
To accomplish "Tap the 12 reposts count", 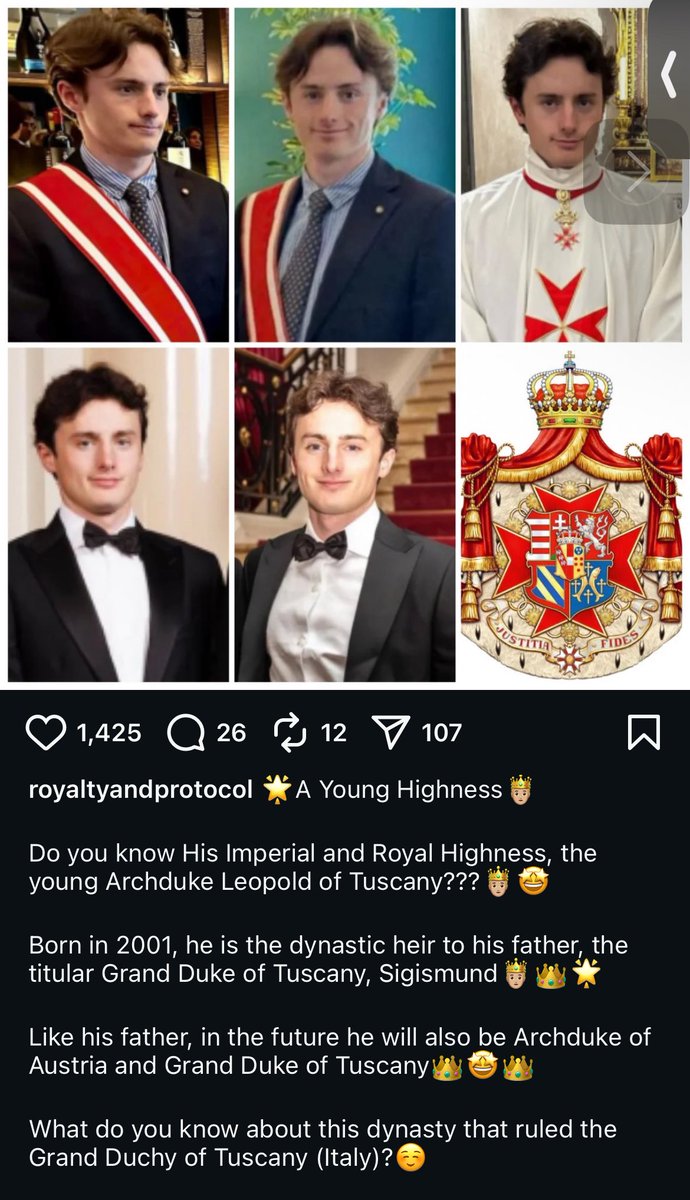I will pyautogui.click(x=334, y=733).
